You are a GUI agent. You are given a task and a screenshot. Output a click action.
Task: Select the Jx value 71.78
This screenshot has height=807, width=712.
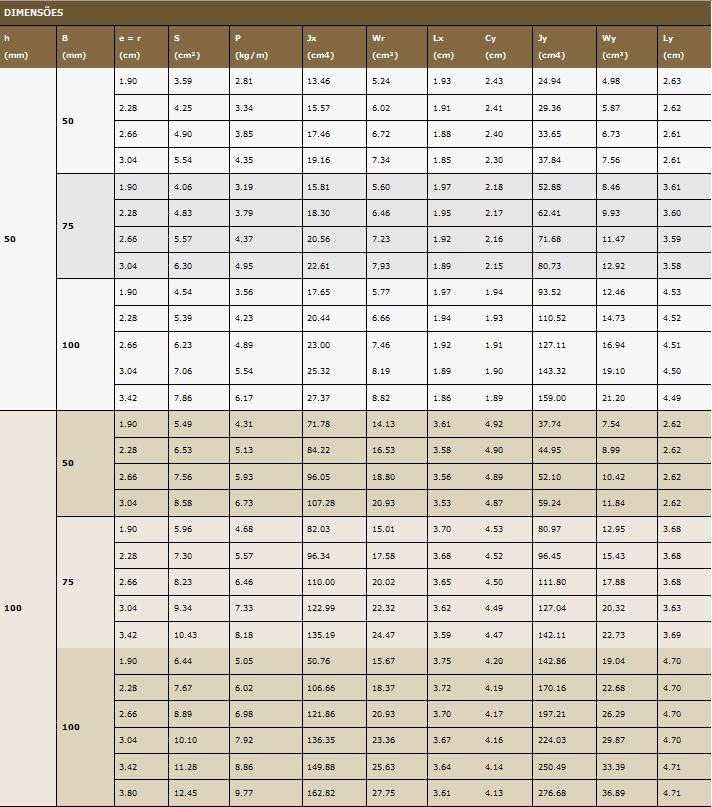[x=319, y=424]
